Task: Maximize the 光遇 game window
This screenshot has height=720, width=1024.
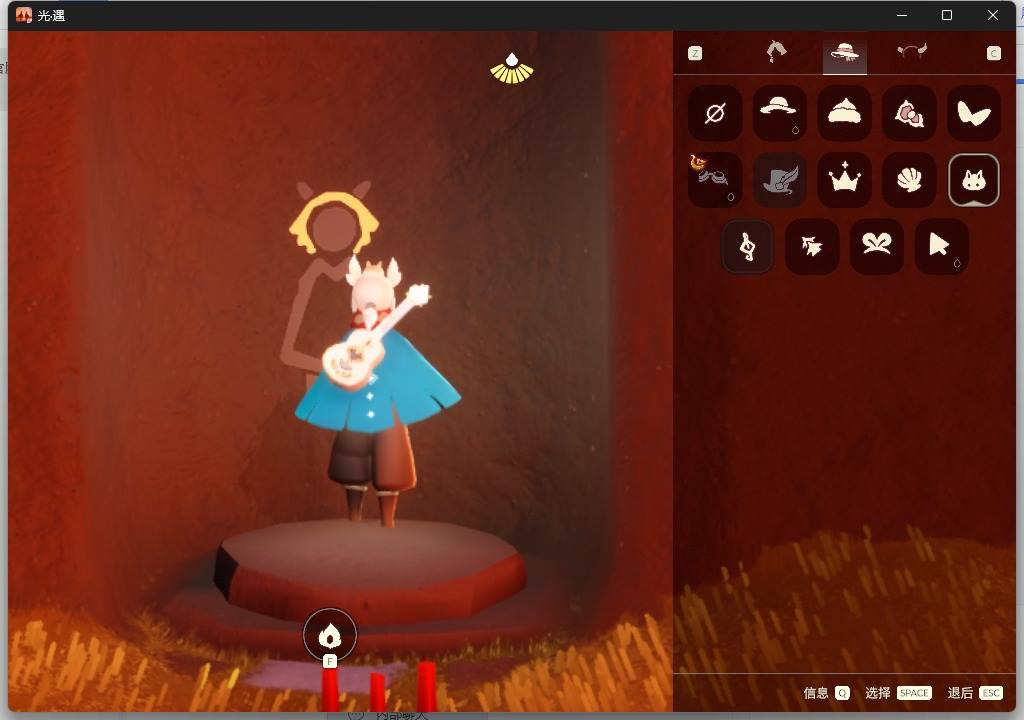Action: point(946,15)
